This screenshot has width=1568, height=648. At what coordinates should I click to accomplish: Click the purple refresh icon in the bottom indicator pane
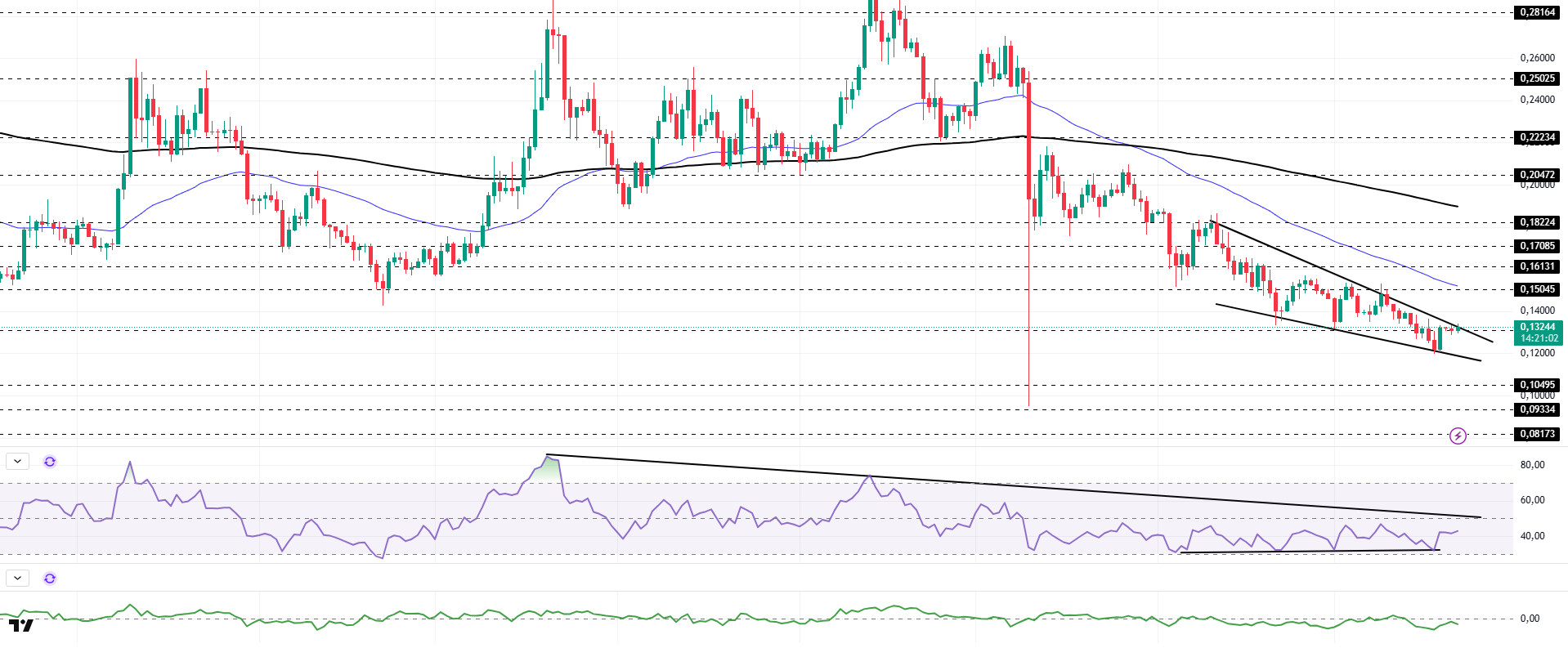coord(50,579)
